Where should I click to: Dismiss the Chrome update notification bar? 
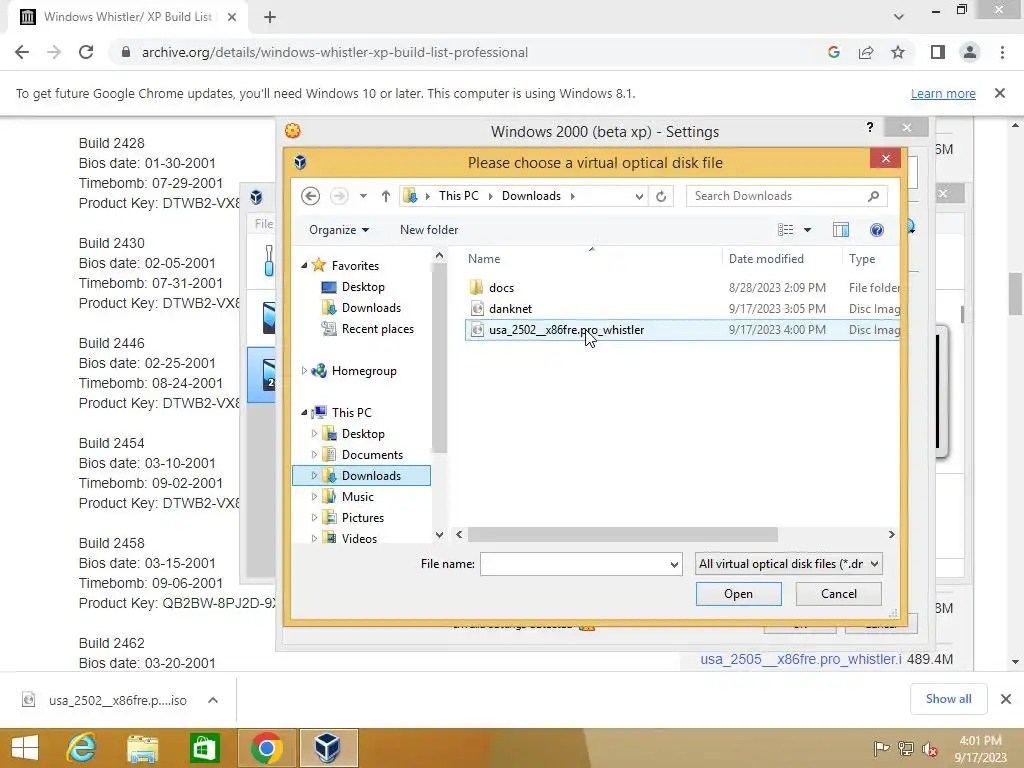1000,93
